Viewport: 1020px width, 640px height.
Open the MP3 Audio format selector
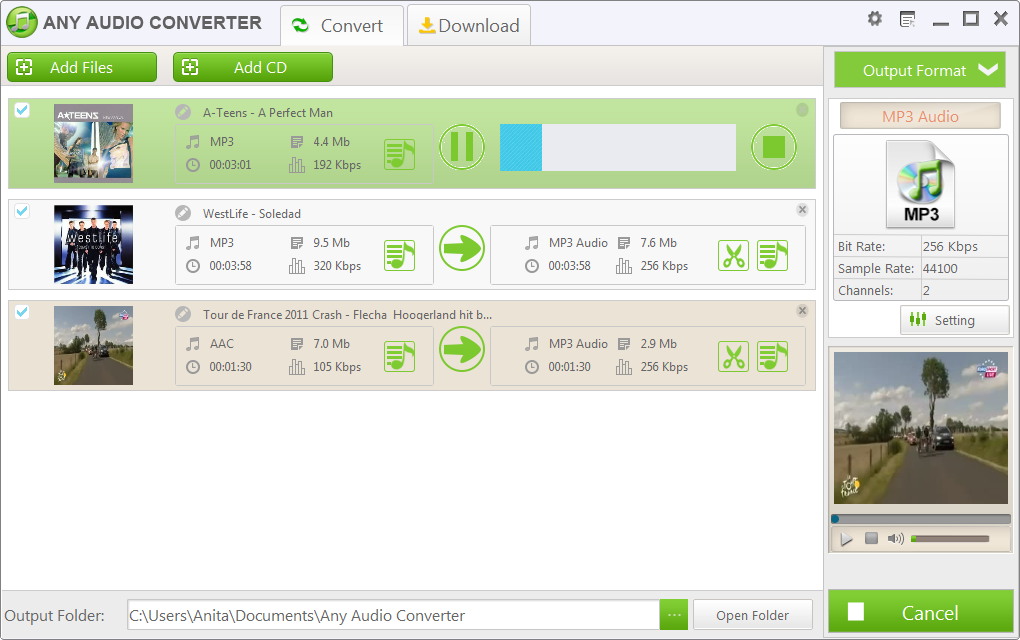coord(919,115)
